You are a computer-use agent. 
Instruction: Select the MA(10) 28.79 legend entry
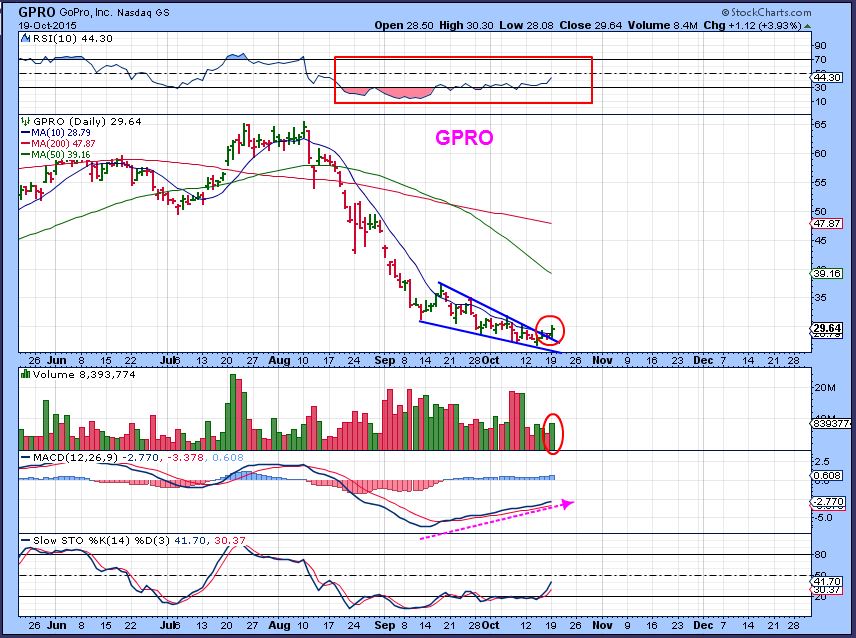click(56, 133)
